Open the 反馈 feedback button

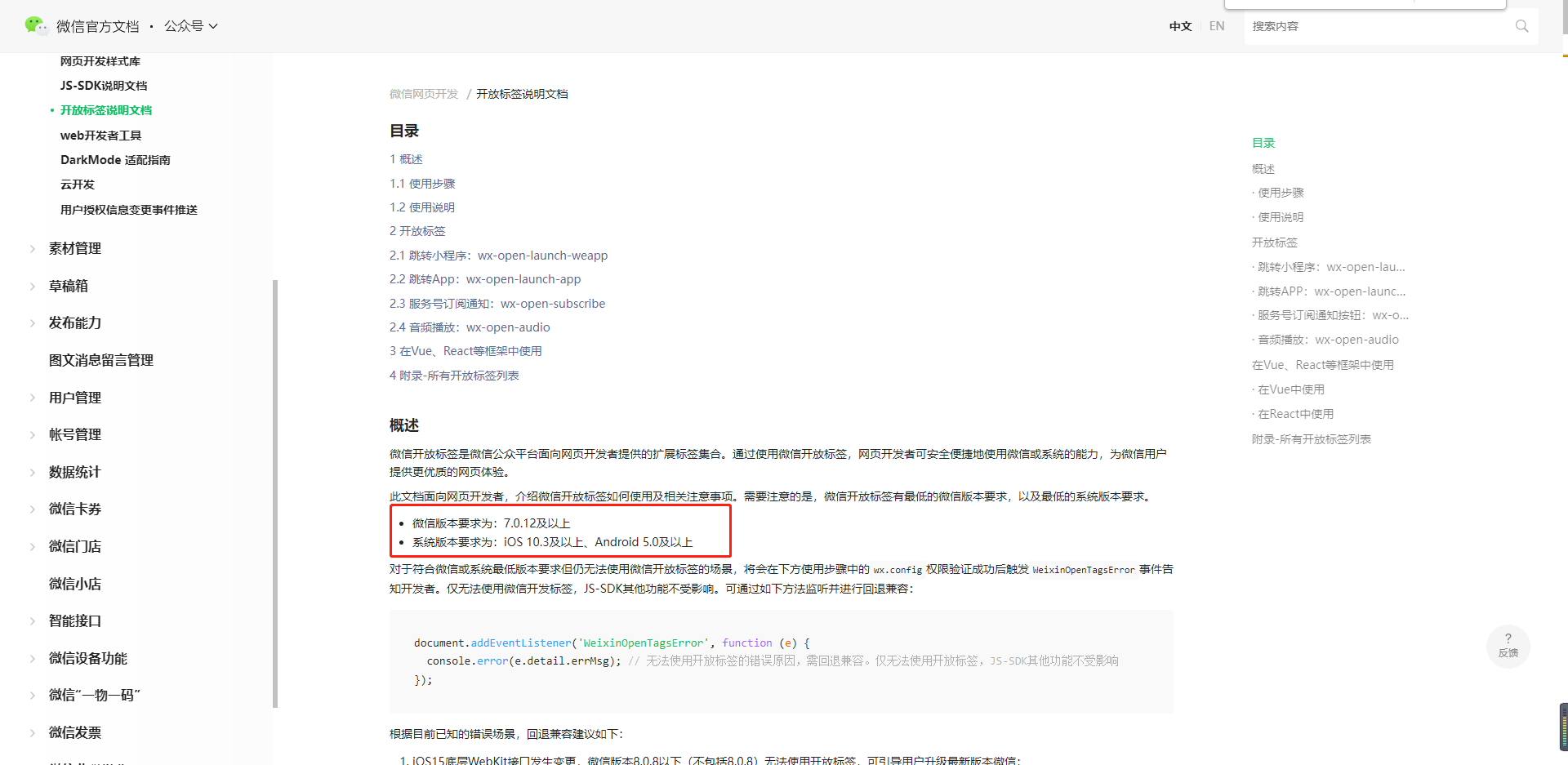pyautogui.click(x=1508, y=646)
